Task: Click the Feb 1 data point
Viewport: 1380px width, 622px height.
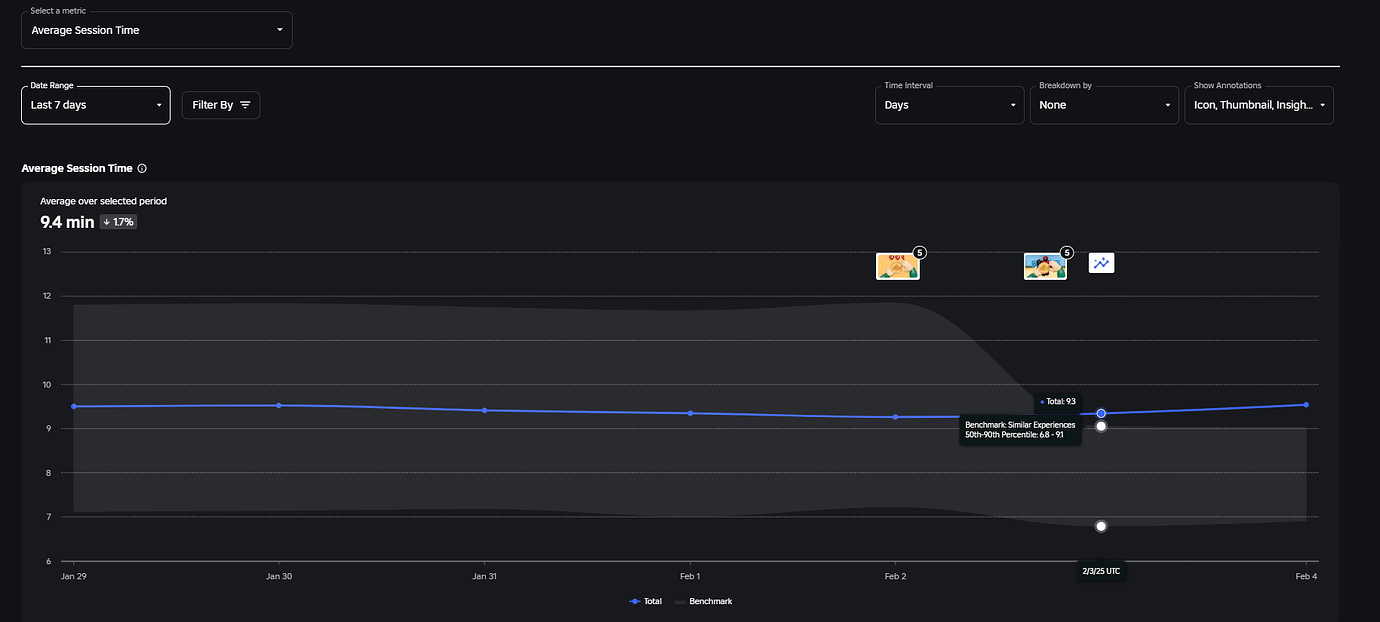Action: pyautogui.click(x=690, y=413)
